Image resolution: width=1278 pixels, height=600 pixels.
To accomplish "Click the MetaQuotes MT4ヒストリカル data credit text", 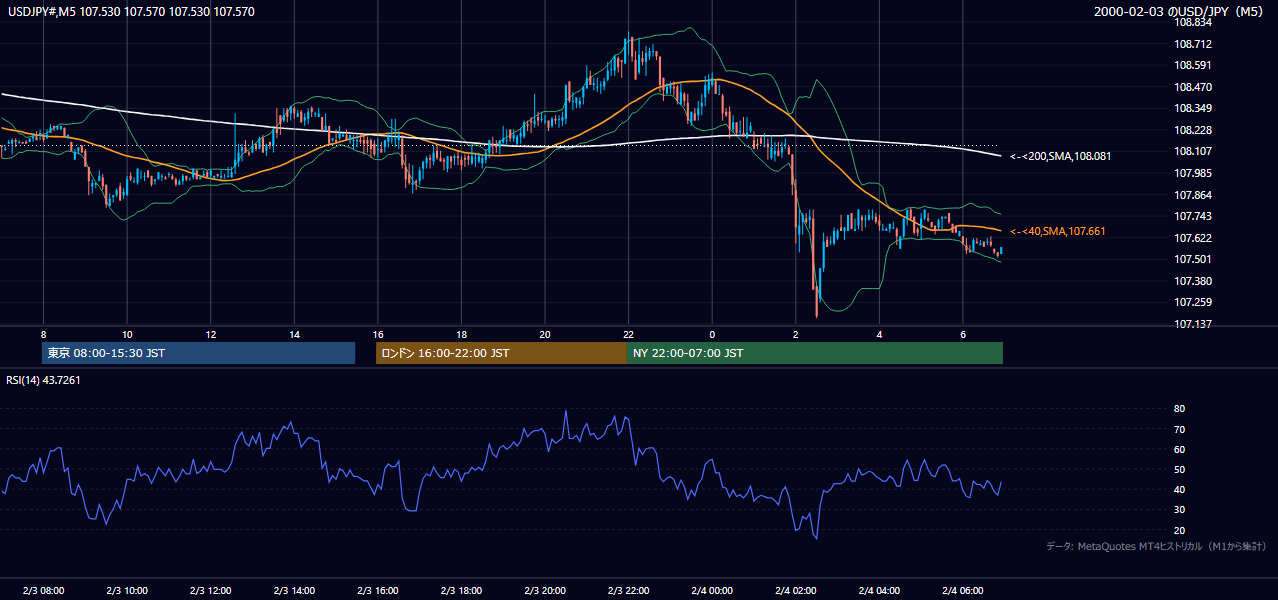I will coord(1156,546).
